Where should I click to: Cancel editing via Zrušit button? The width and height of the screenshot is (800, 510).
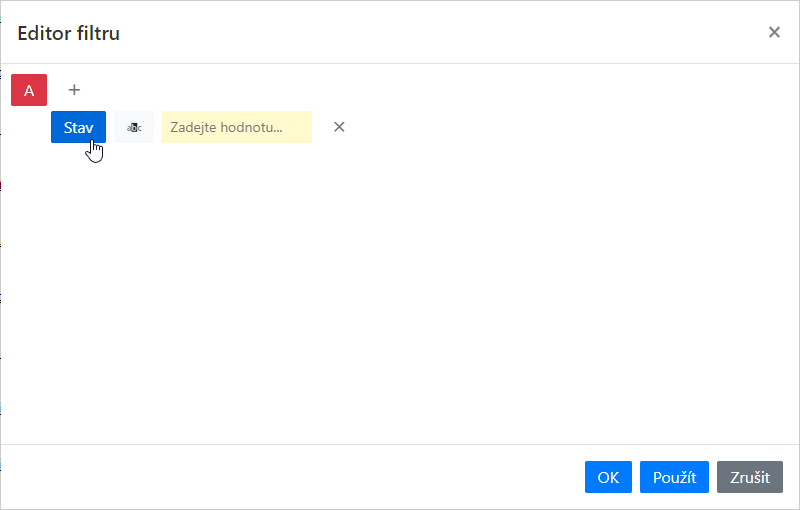tap(750, 477)
